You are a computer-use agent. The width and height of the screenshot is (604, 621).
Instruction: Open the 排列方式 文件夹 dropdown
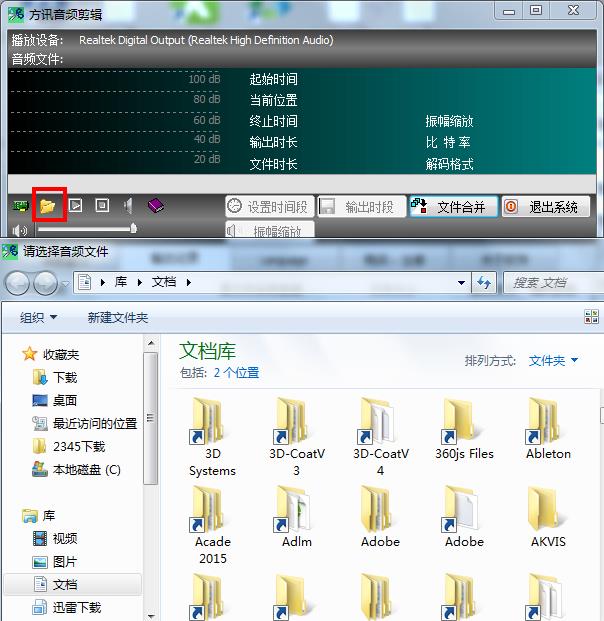[553, 360]
